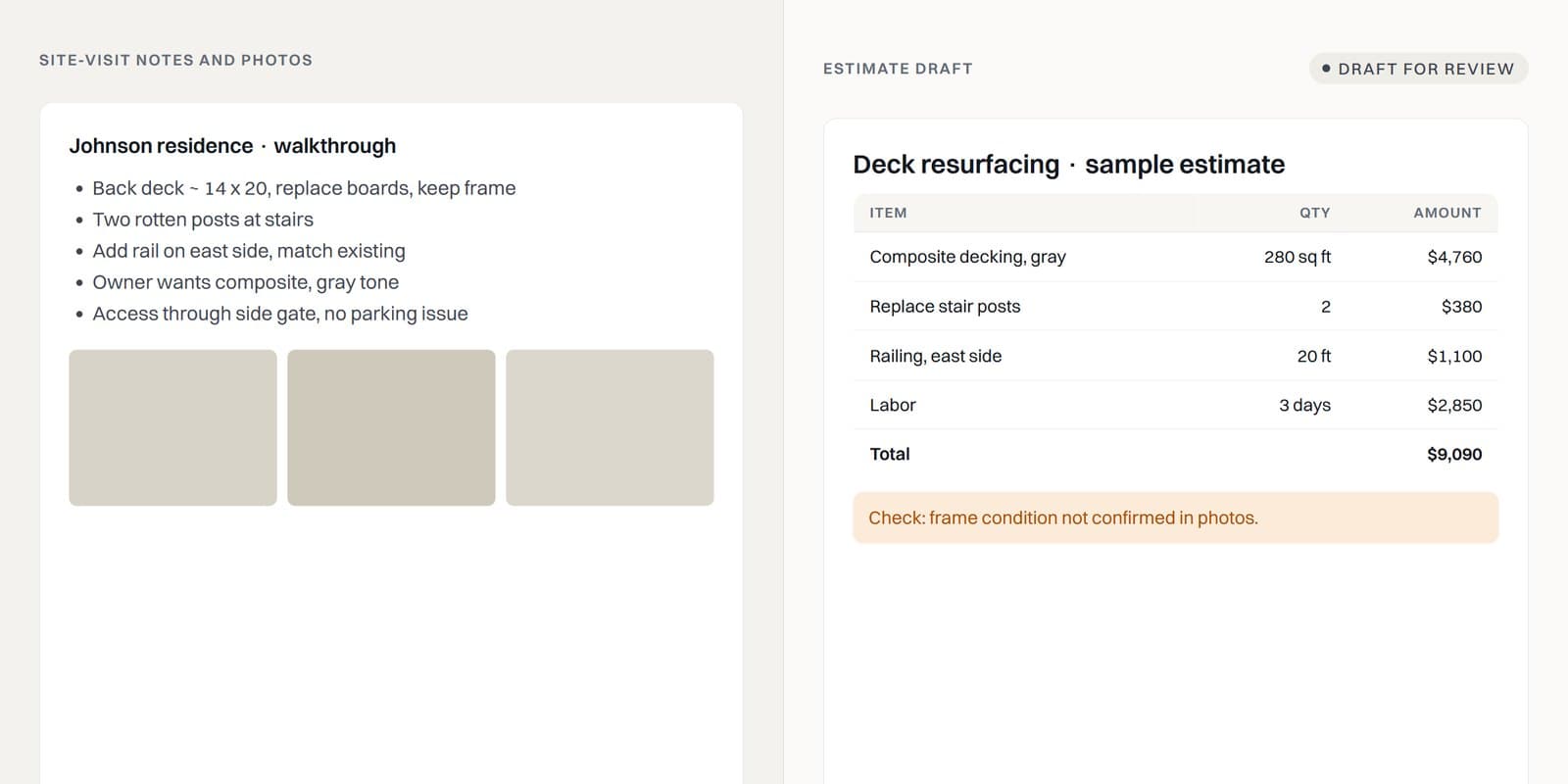Viewport: 1568px width, 784px height.
Task: Select the 'Two rotten posts at stairs' note
Action: pyautogui.click(x=203, y=220)
